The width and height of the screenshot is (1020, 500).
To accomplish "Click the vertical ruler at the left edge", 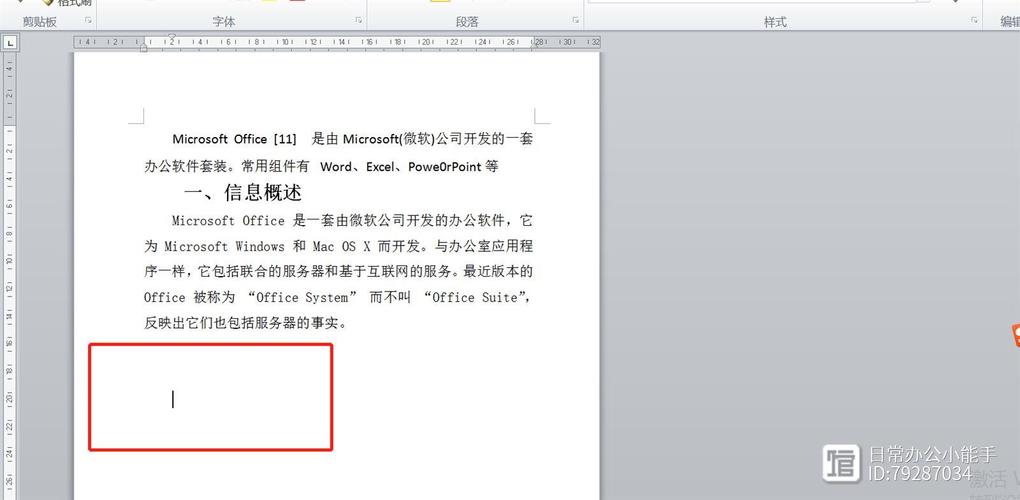I will 10,276.
